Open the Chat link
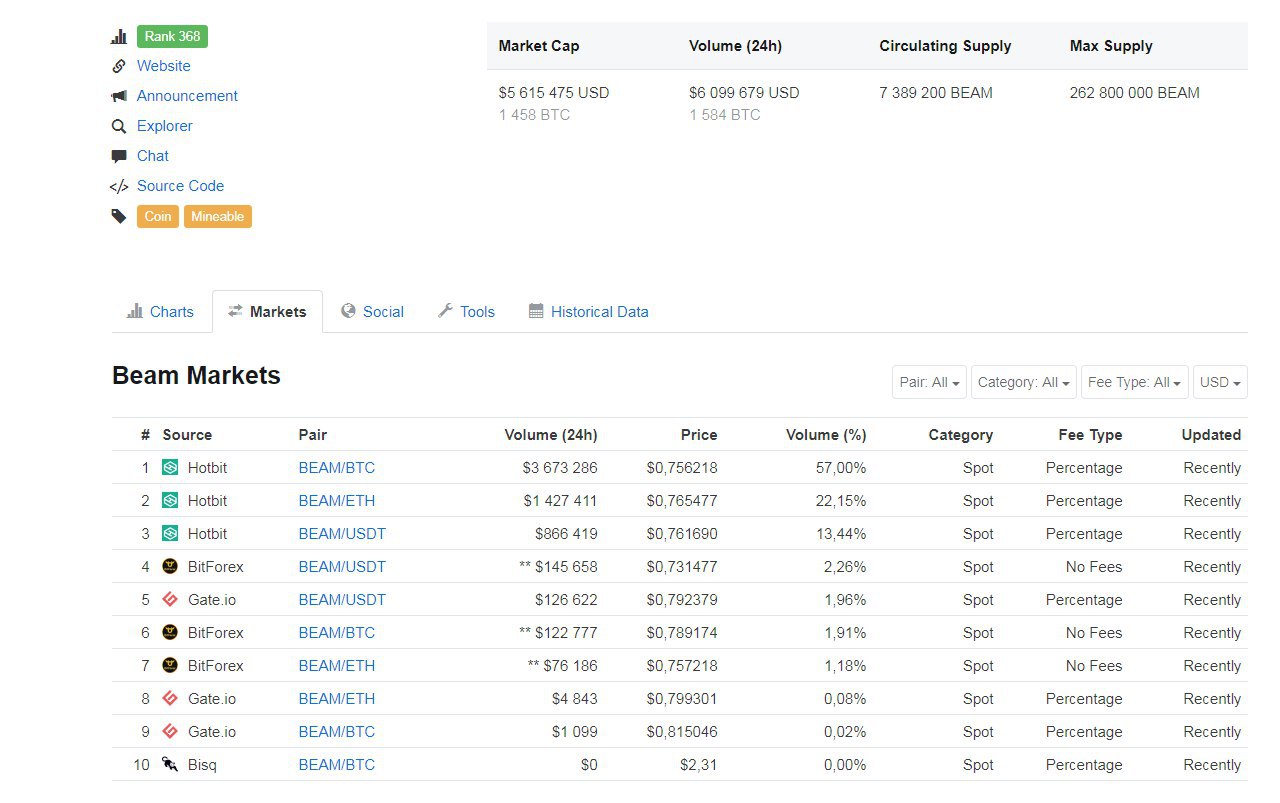This screenshot has height=803, width=1280. click(153, 156)
